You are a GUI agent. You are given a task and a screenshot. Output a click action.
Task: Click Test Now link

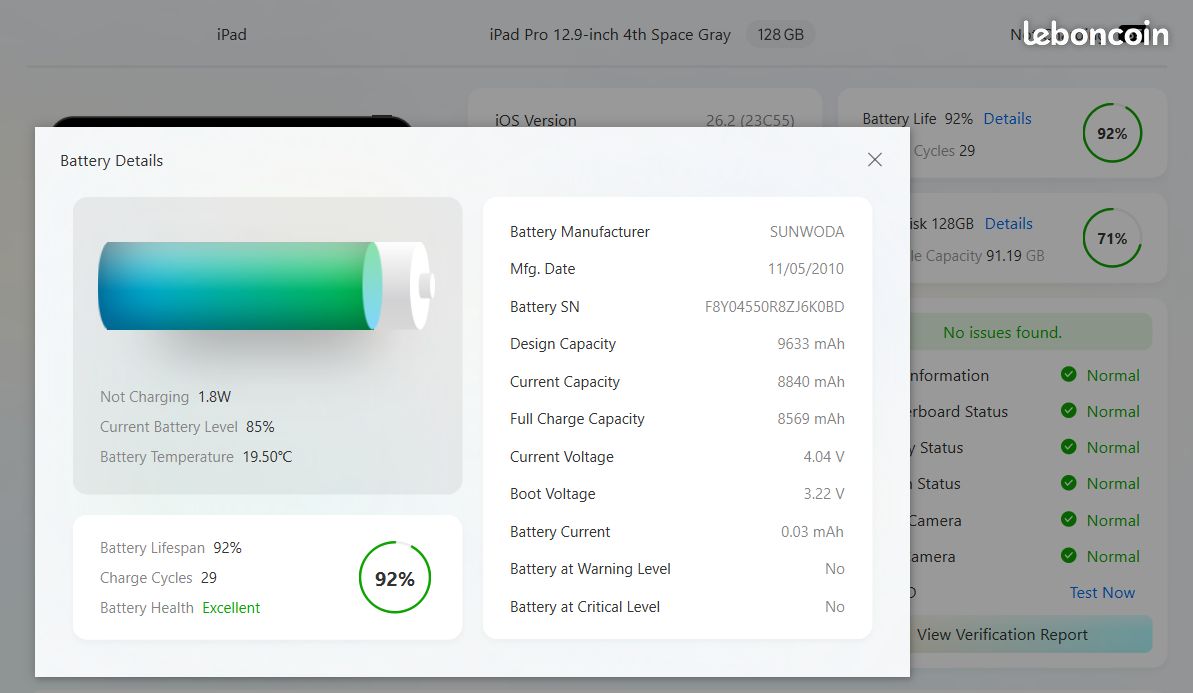(1102, 593)
